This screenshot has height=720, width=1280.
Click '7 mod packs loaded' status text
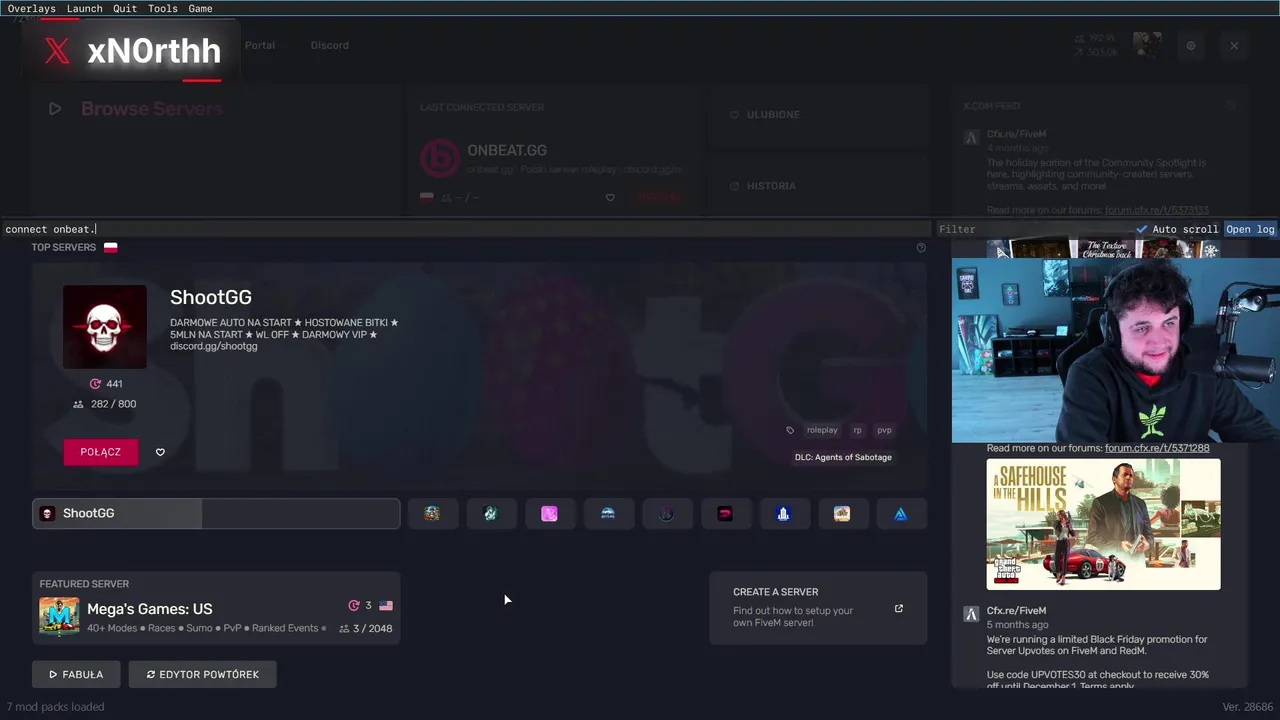(55, 707)
